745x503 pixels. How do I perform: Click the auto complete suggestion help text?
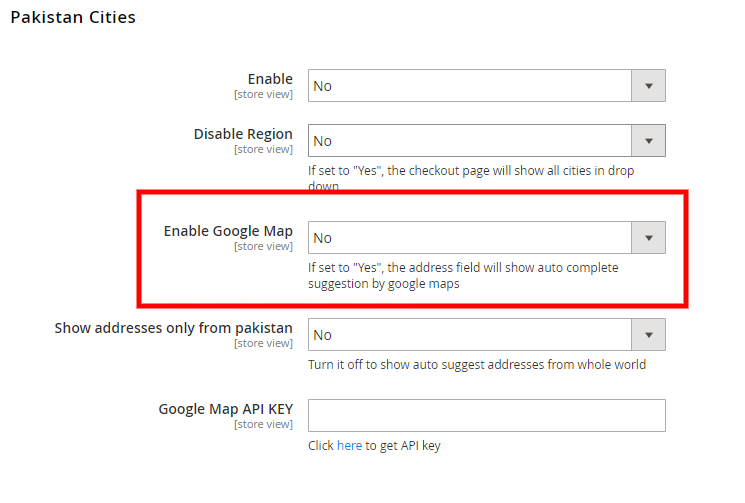coord(463,275)
